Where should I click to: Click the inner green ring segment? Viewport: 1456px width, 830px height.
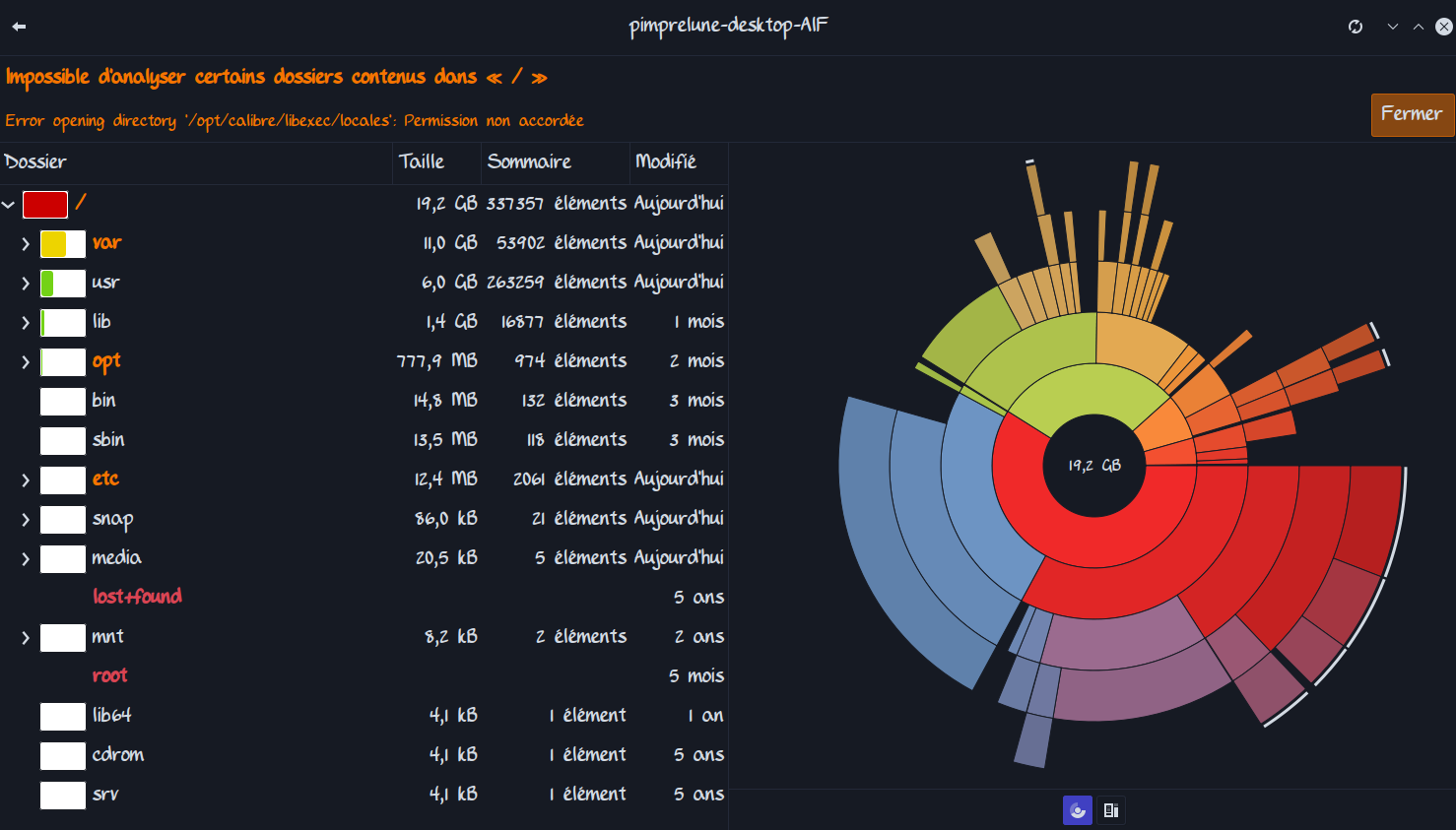pyautogui.click(x=1089, y=390)
